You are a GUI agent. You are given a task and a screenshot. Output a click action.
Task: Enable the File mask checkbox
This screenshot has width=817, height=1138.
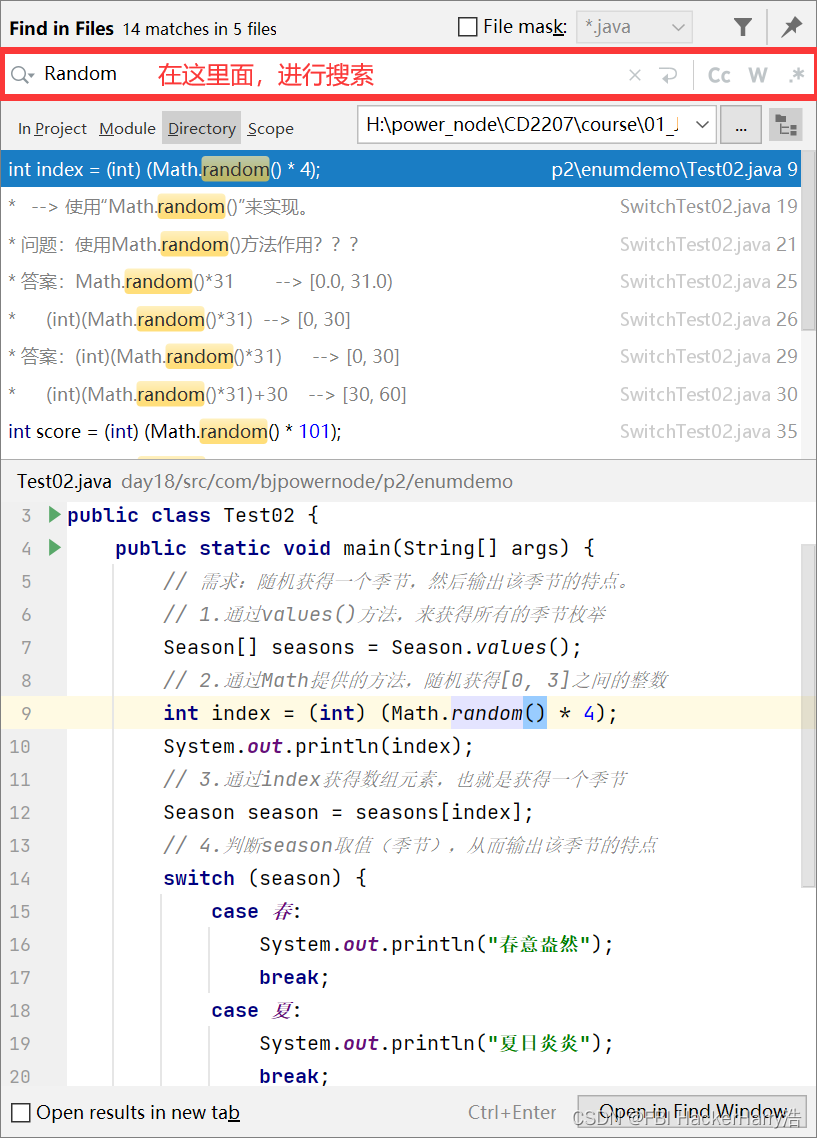[x=468, y=27]
